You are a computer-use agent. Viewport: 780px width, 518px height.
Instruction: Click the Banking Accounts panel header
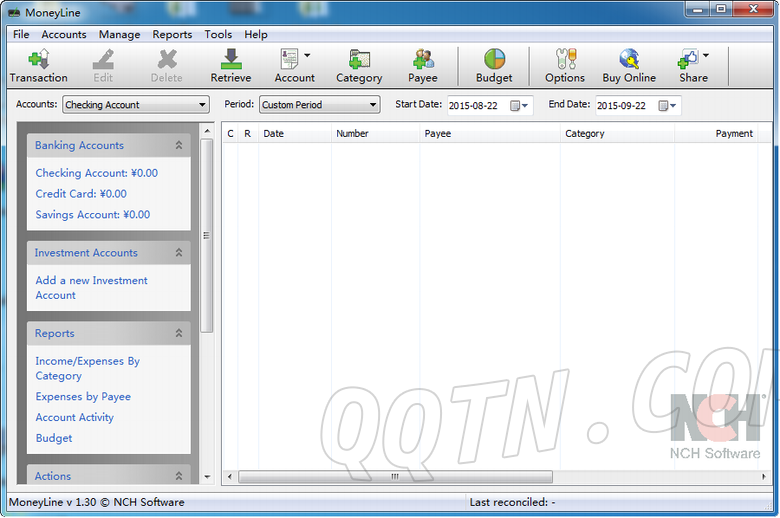click(x=108, y=145)
